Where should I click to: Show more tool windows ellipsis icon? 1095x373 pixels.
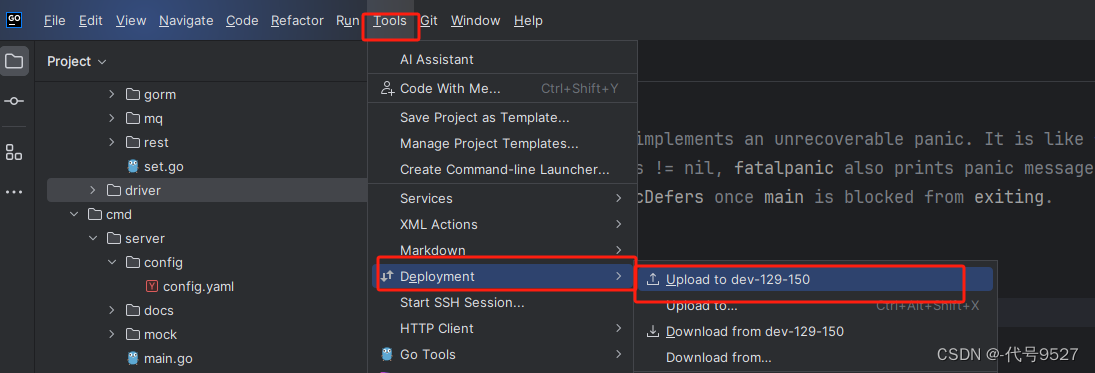(x=14, y=192)
